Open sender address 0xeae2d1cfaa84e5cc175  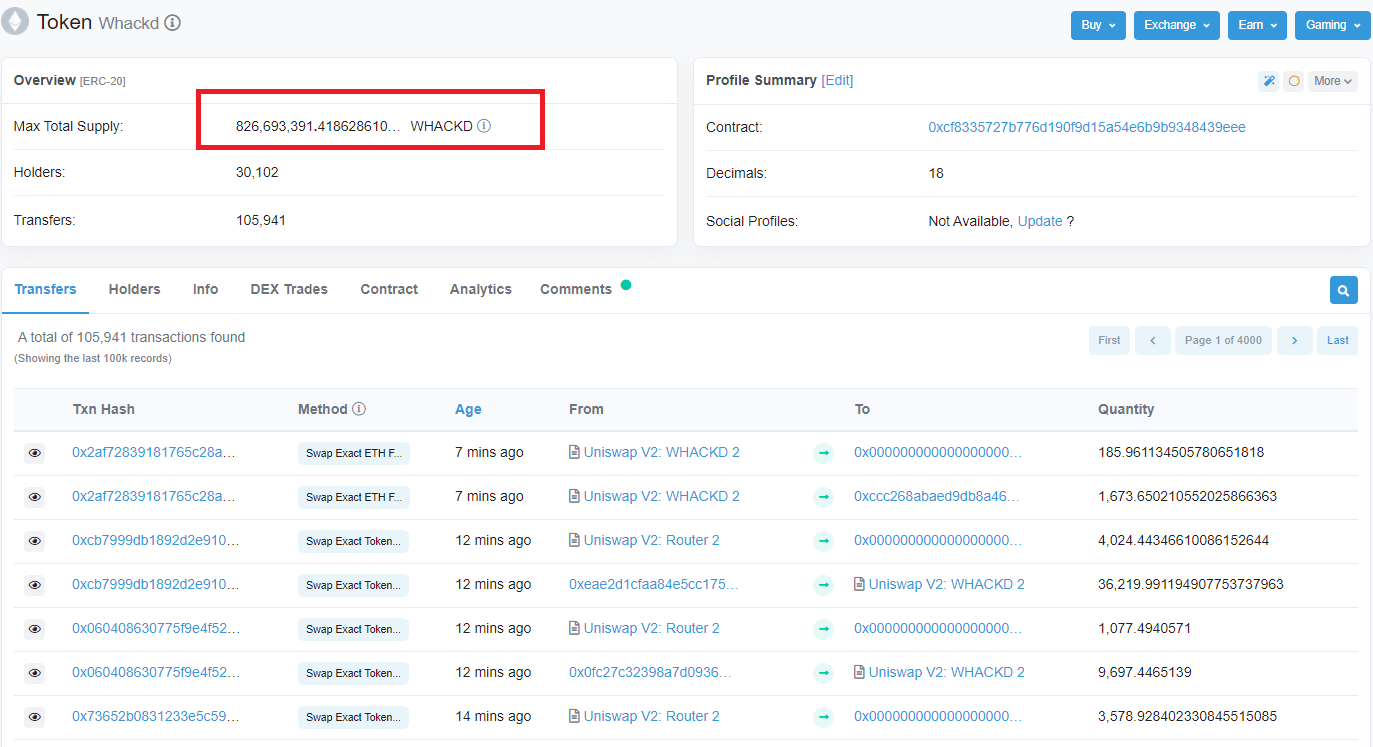(654, 584)
